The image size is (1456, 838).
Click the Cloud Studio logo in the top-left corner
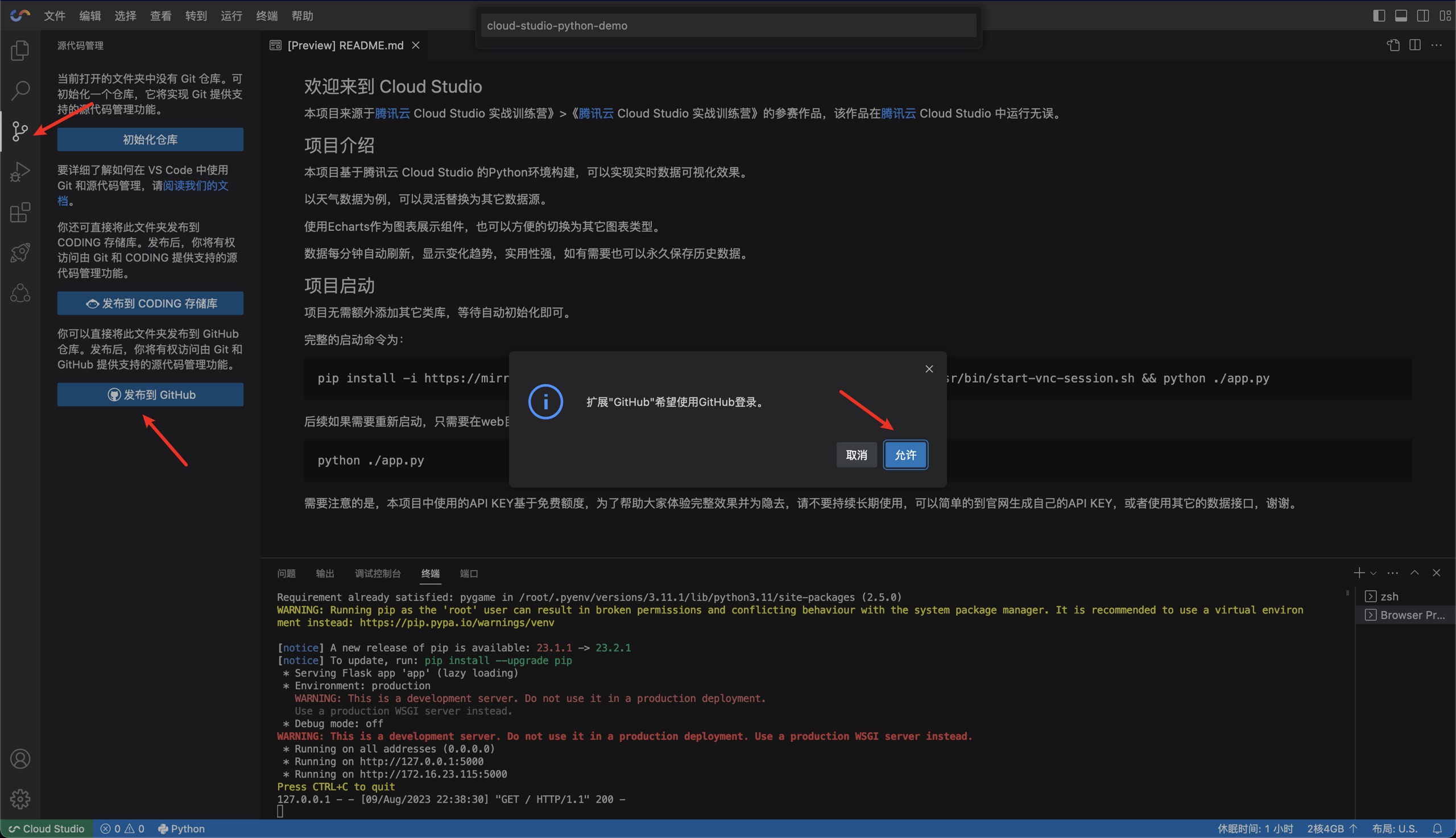[x=19, y=15]
